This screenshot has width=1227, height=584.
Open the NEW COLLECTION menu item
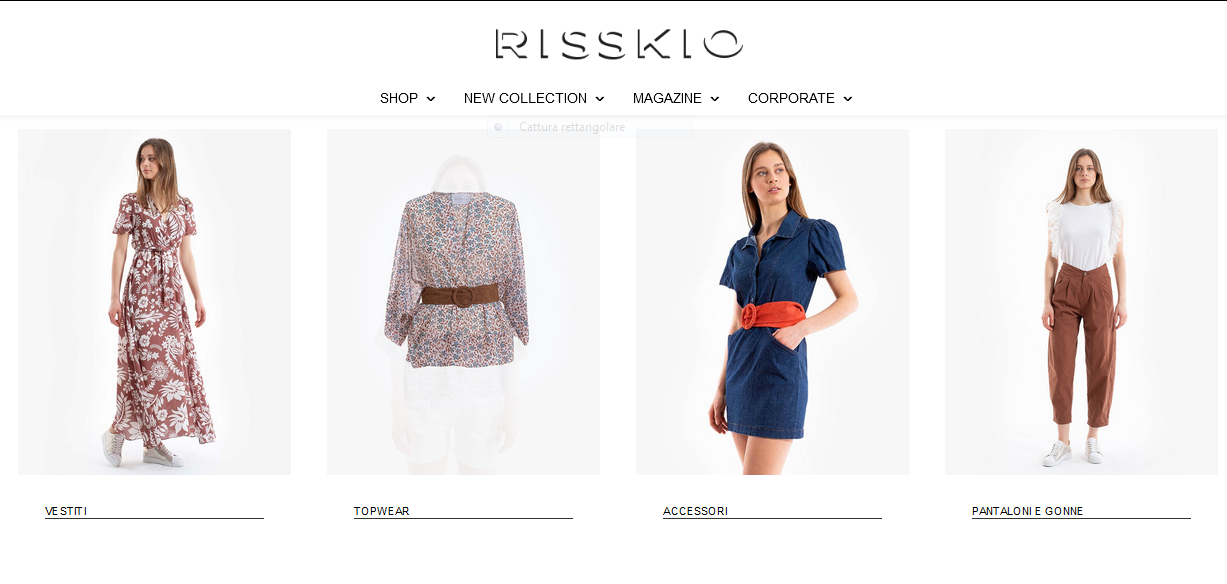(525, 98)
